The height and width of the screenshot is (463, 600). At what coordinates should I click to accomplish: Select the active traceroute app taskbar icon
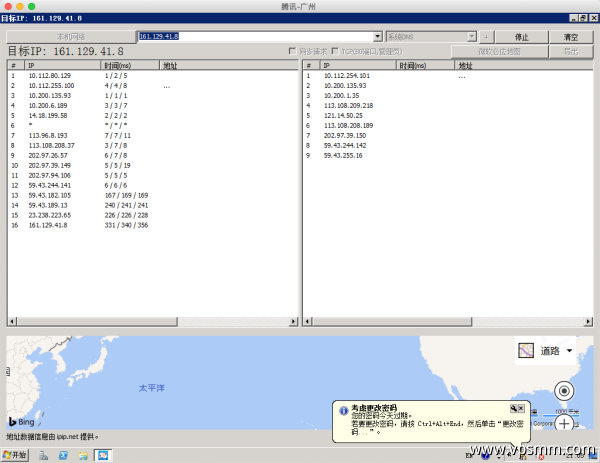tap(103, 455)
